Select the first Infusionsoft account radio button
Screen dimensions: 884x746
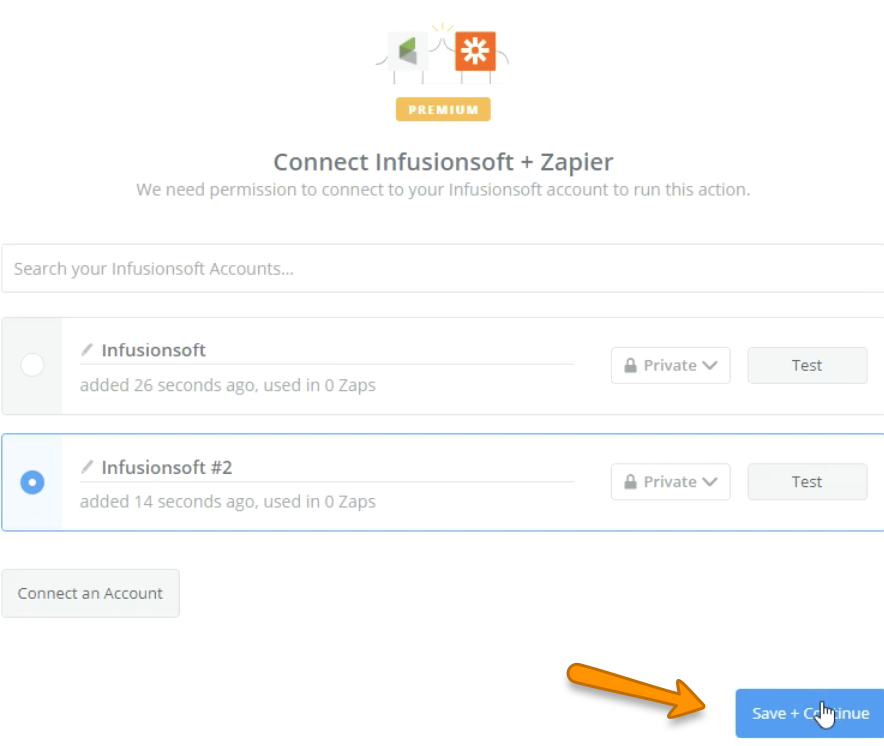pos(32,365)
